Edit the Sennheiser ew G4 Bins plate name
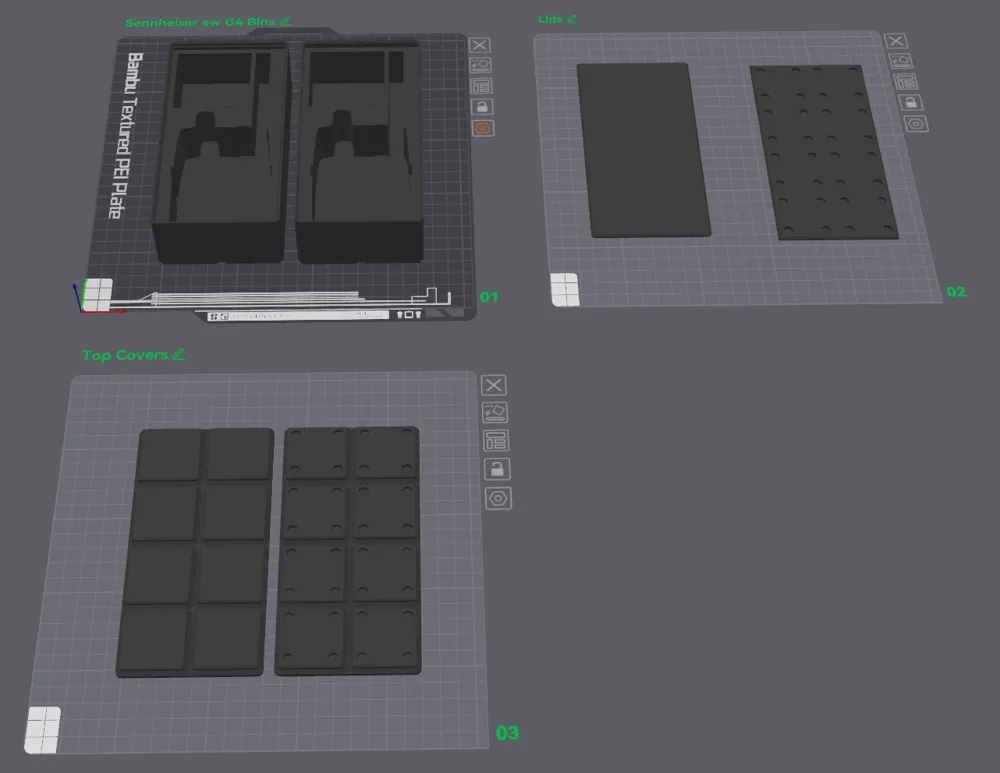The height and width of the screenshot is (773, 1000). coord(285,22)
